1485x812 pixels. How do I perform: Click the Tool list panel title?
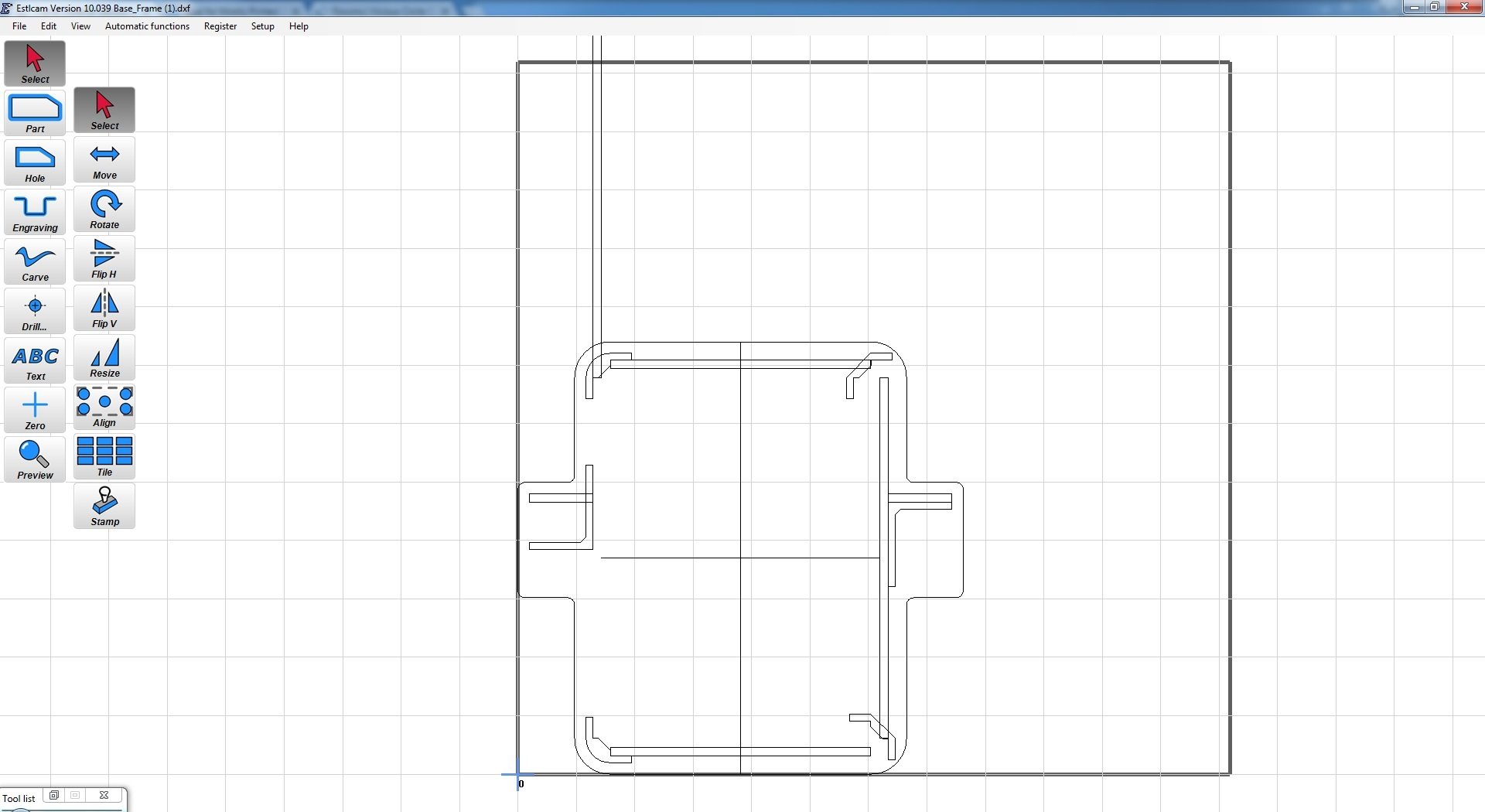tap(19, 799)
